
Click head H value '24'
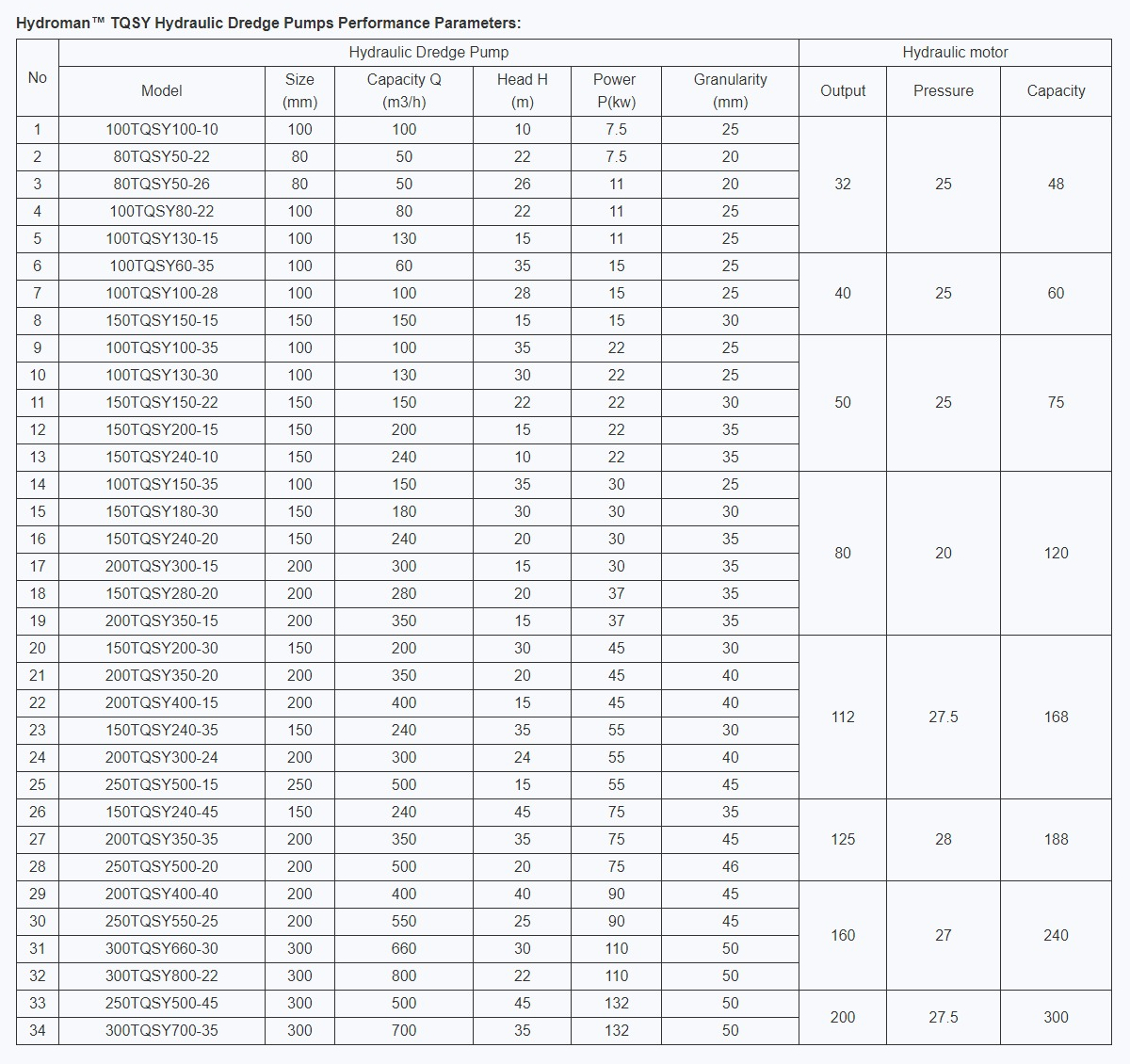[523, 758]
